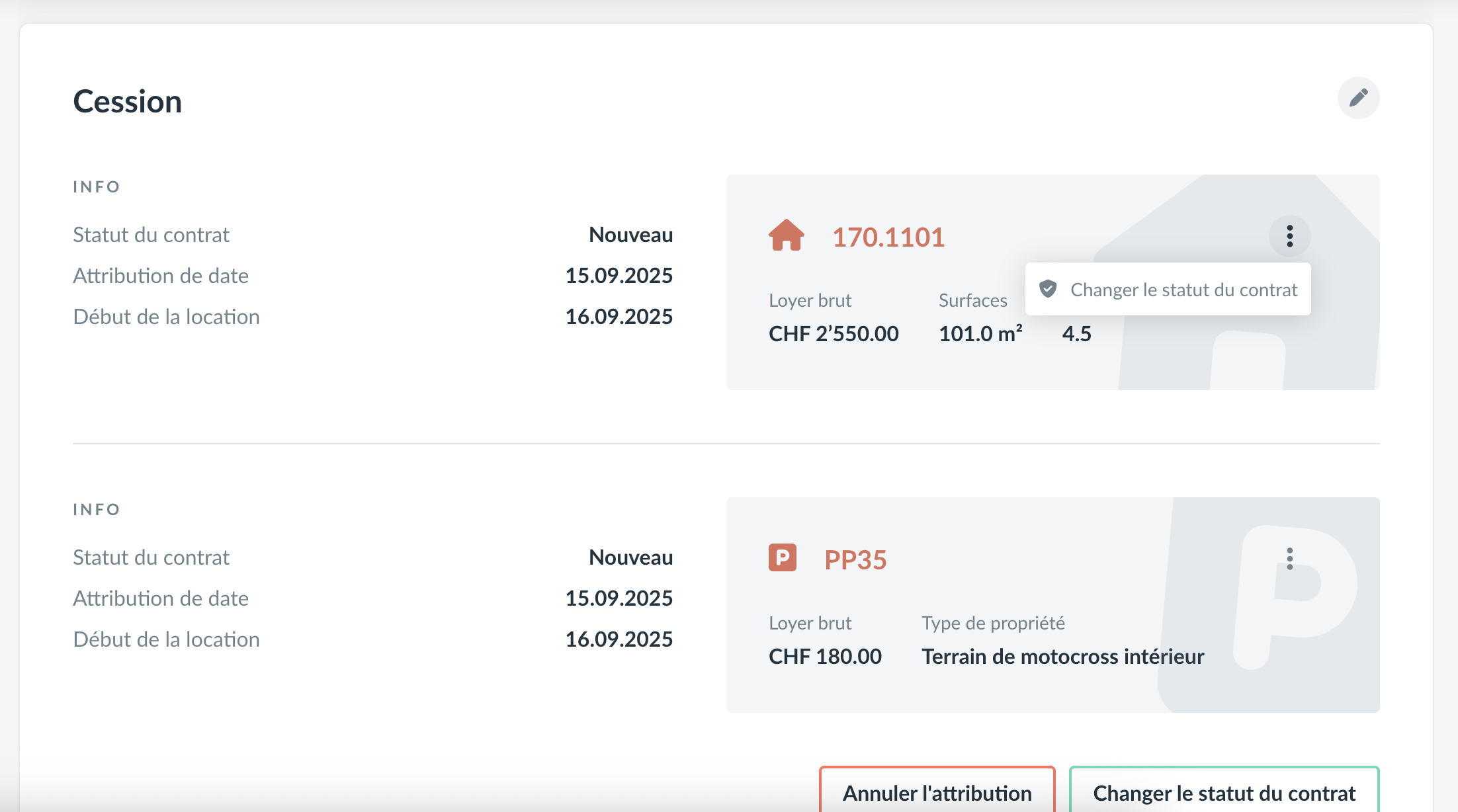The width and height of the screenshot is (1458, 812).
Task: Click the 101.0 m² surface value
Action: click(x=980, y=334)
